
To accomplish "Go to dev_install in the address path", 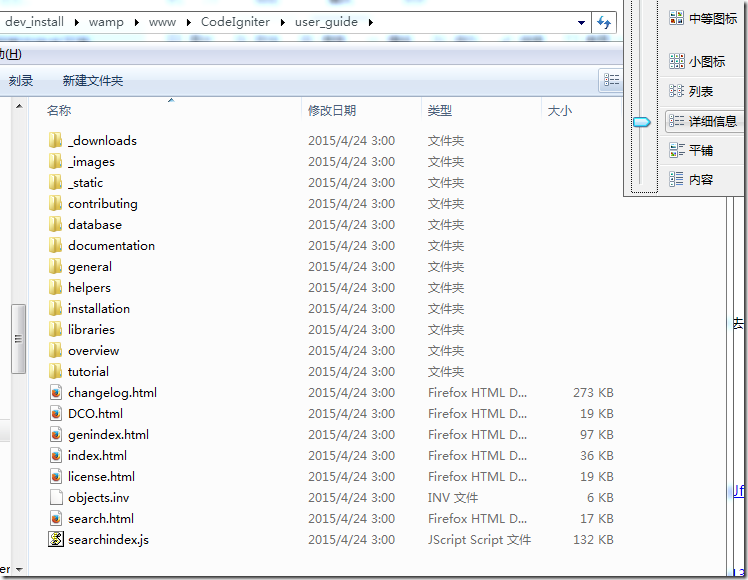I will coord(34,22).
